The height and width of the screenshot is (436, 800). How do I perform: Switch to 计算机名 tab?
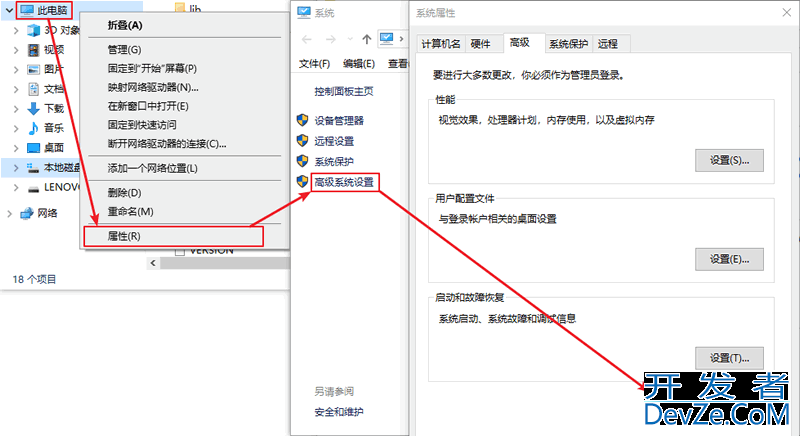pos(440,44)
